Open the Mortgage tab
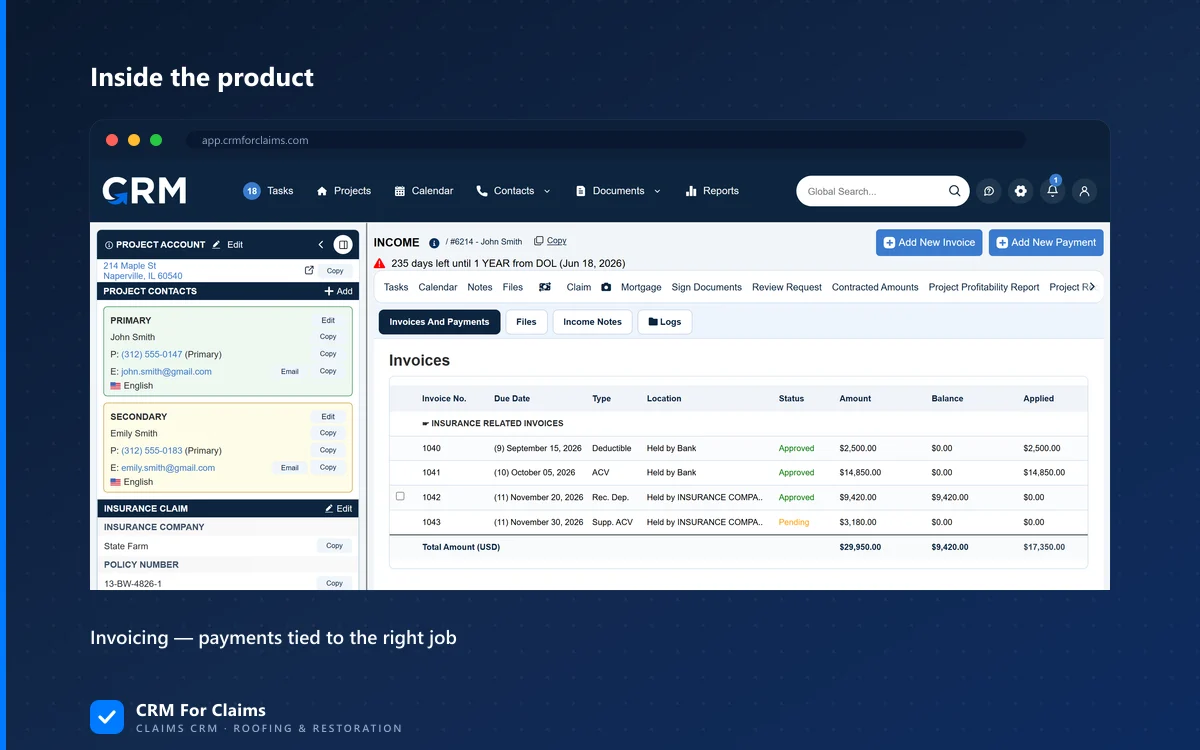 pos(641,287)
